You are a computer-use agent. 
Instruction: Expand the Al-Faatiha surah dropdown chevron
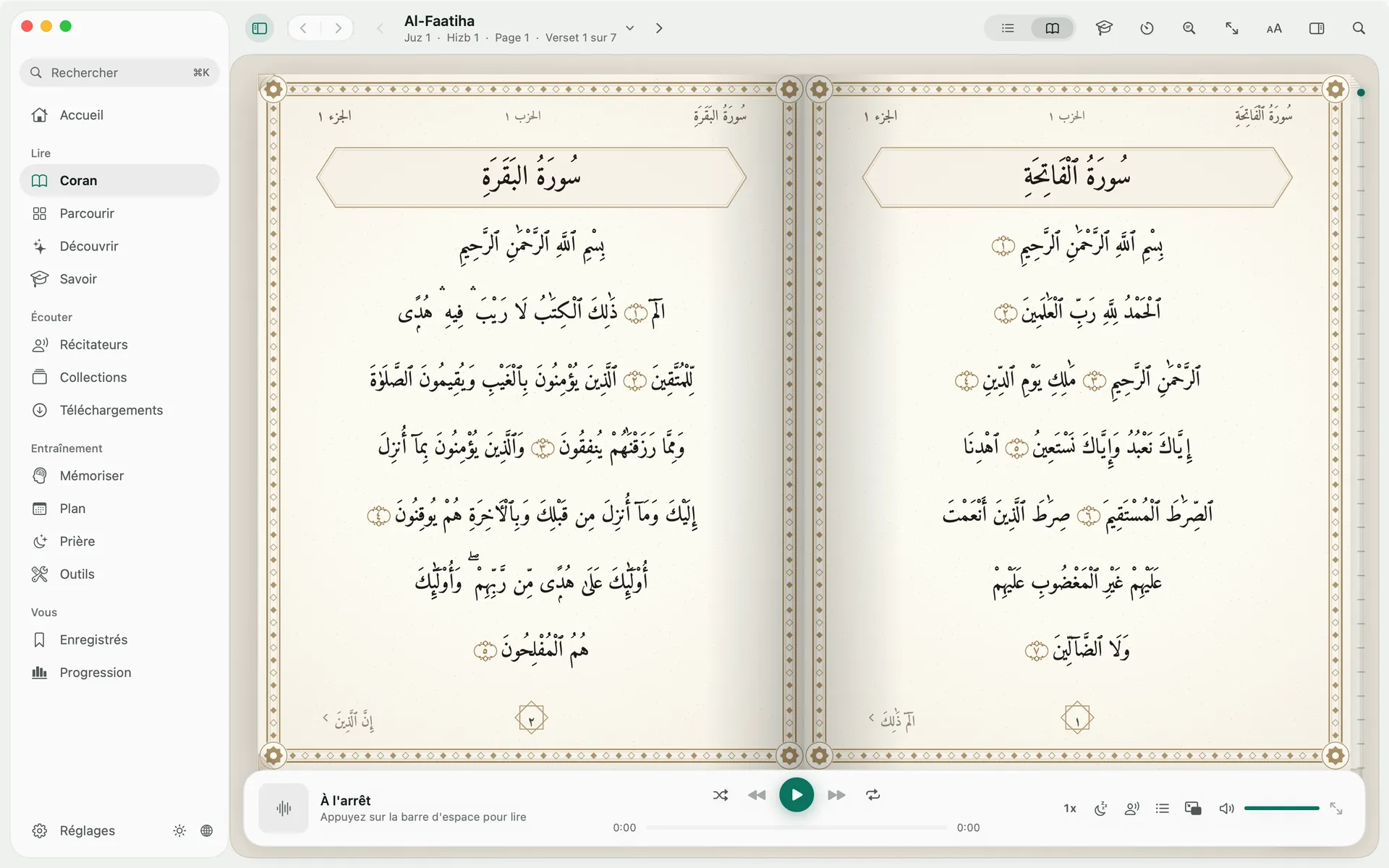coord(630,28)
